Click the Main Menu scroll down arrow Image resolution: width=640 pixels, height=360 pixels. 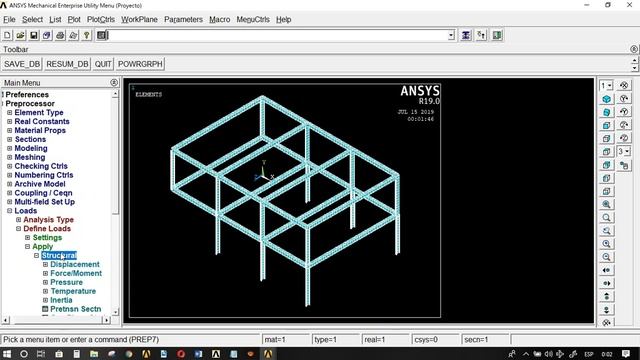point(116,312)
